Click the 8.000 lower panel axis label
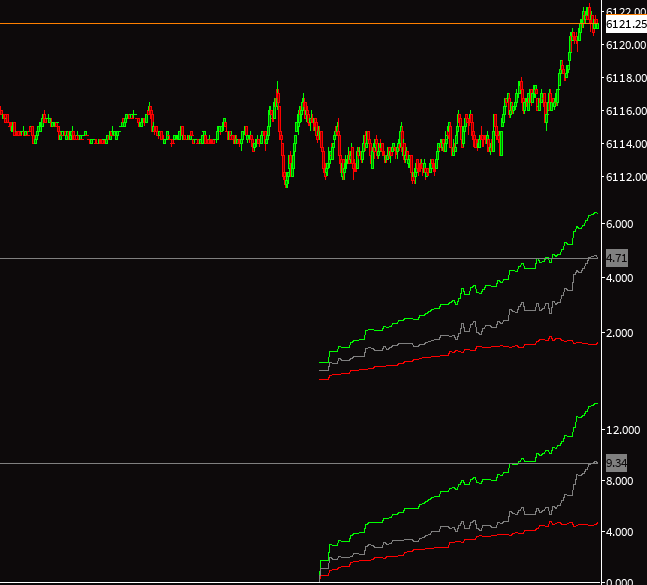Image resolution: width=647 pixels, height=585 pixels. click(x=619, y=481)
